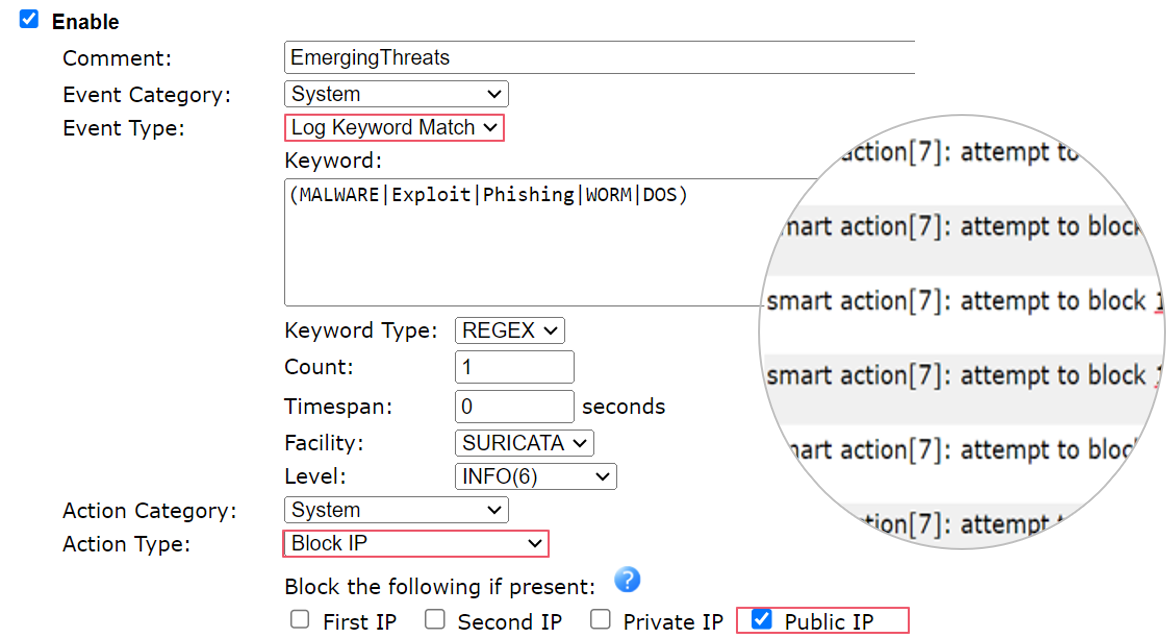Check the Private IP option
Image resolution: width=1166 pixels, height=638 pixels.
(x=600, y=620)
